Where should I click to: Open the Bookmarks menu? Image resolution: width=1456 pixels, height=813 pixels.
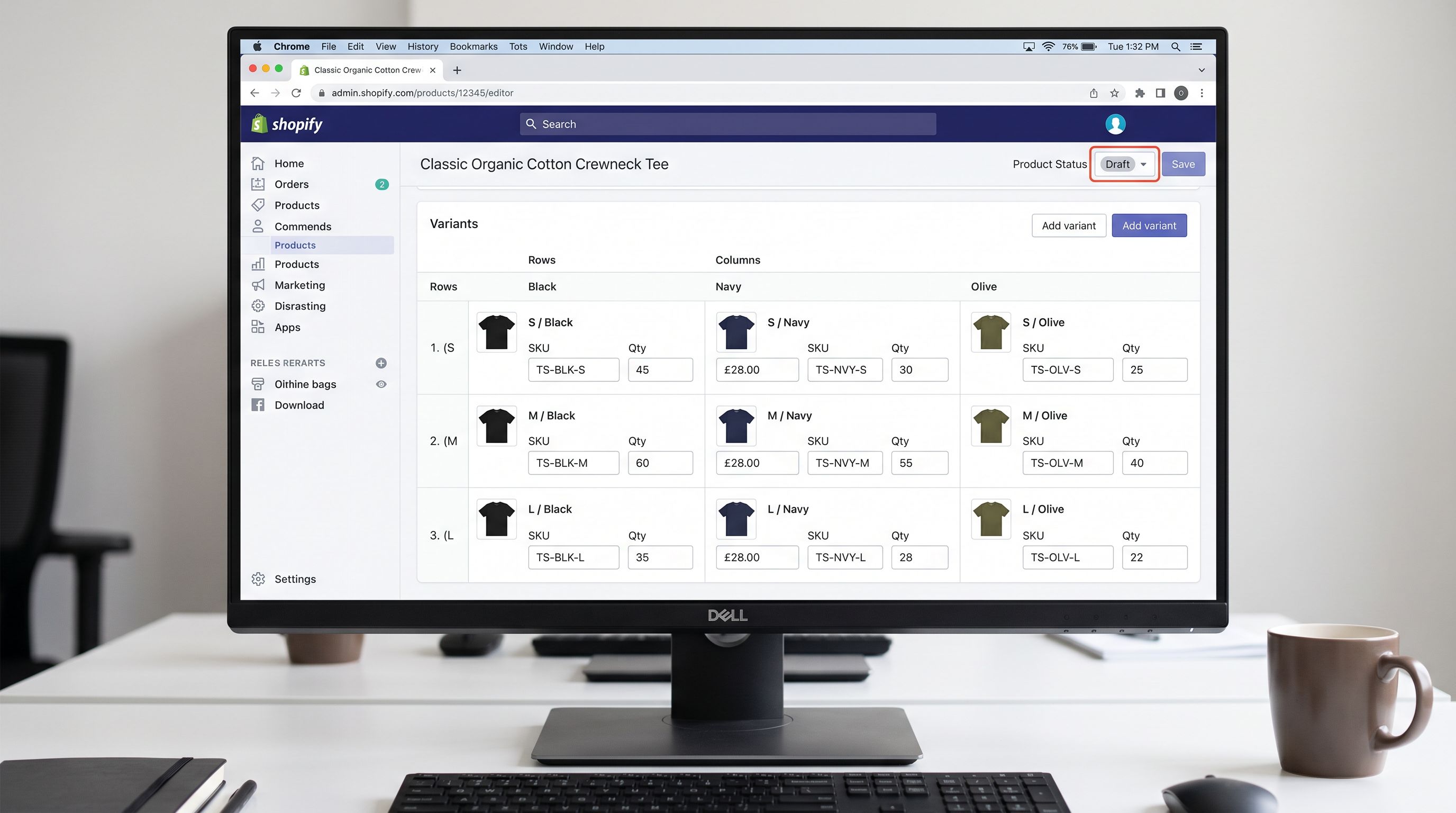[x=473, y=47]
